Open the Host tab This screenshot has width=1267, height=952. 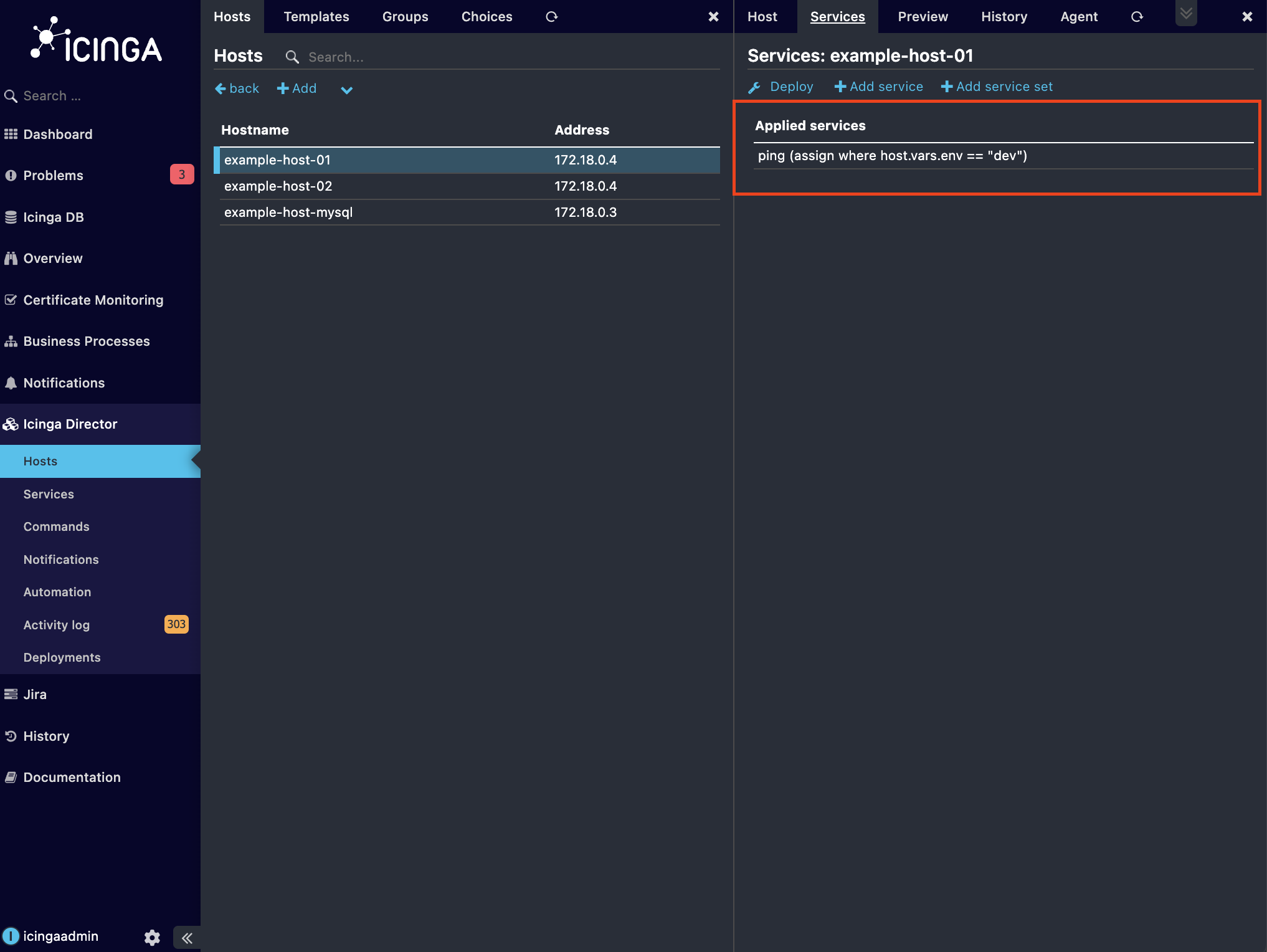pyautogui.click(x=762, y=17)
